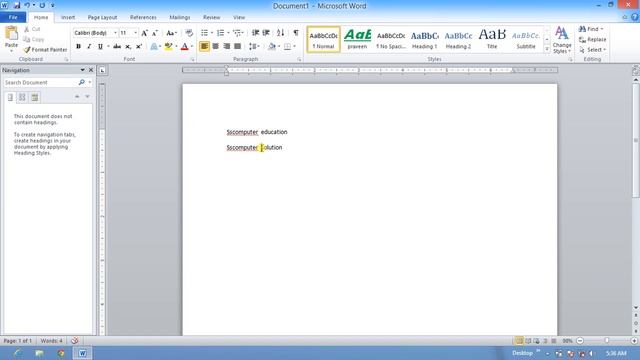The image size is (640, 360).
Task: Click Line Spacing icon
Action: click(x=253, y=47)
